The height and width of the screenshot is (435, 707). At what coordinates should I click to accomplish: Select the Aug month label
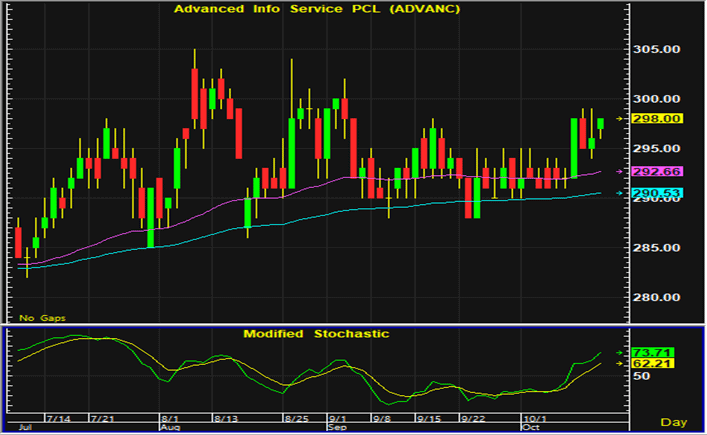pyautogui.click(x=170, y=426)
